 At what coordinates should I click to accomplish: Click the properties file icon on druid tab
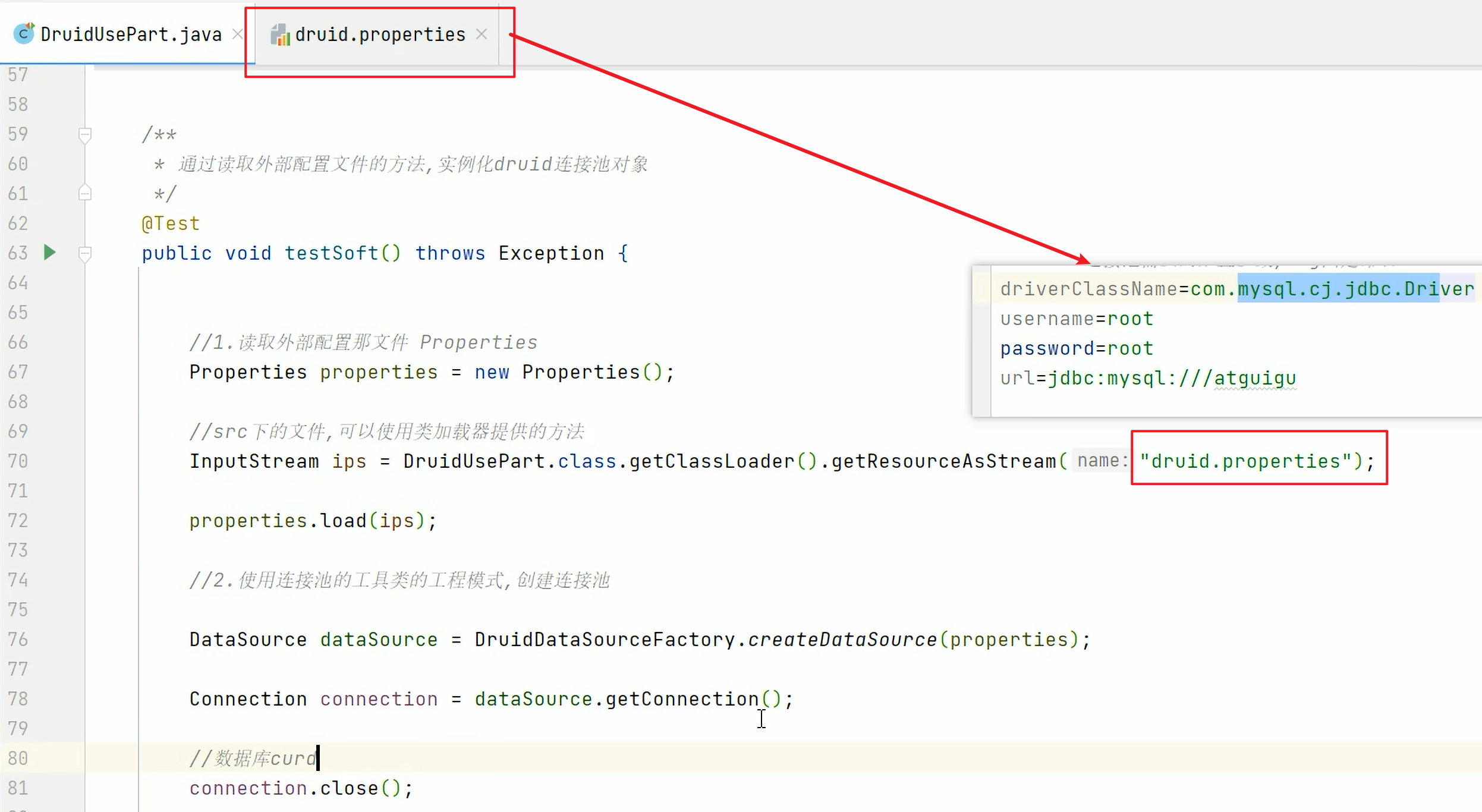click(x=280, y=35)
